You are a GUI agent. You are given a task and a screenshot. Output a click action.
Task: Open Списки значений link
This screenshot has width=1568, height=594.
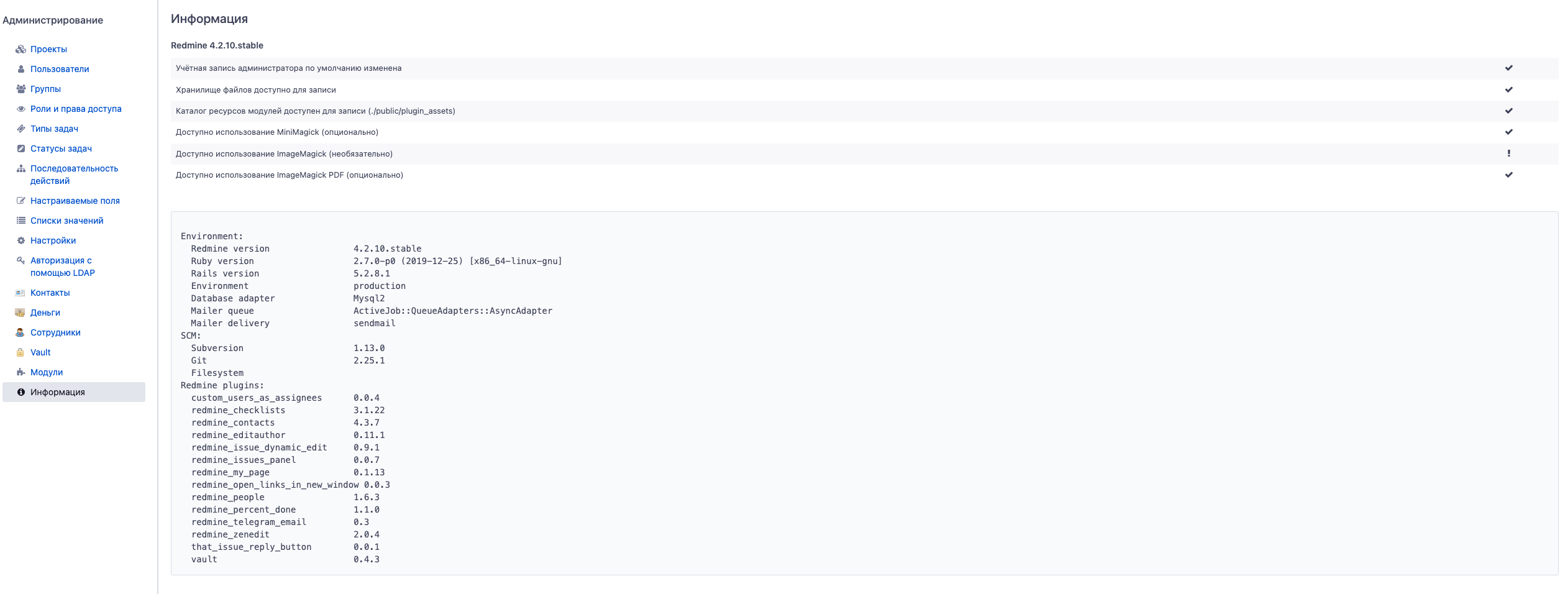66,221
